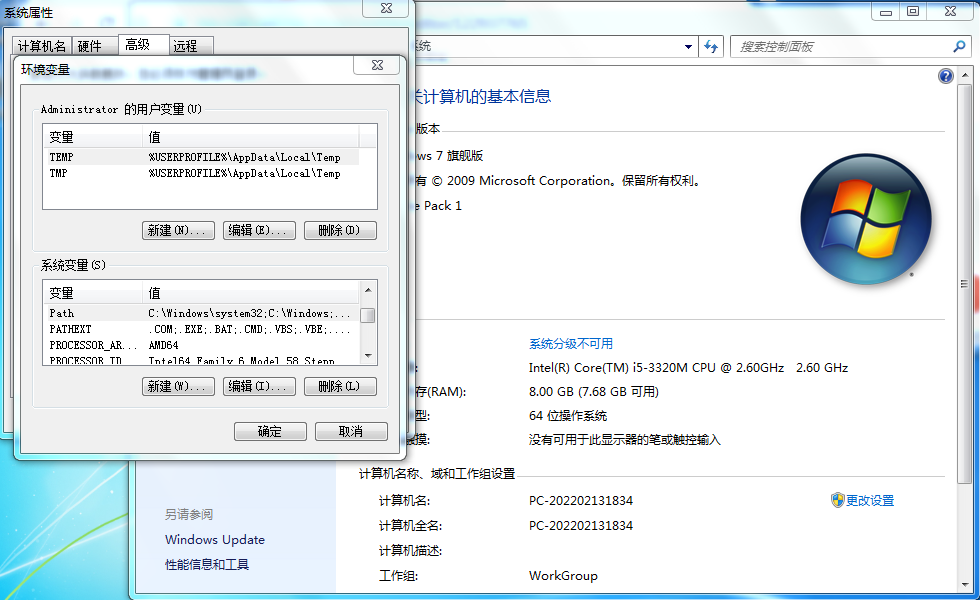Click 编辑(E) for user variables
The height and width of the screenshot is (600, 980).
coord(259,230)
